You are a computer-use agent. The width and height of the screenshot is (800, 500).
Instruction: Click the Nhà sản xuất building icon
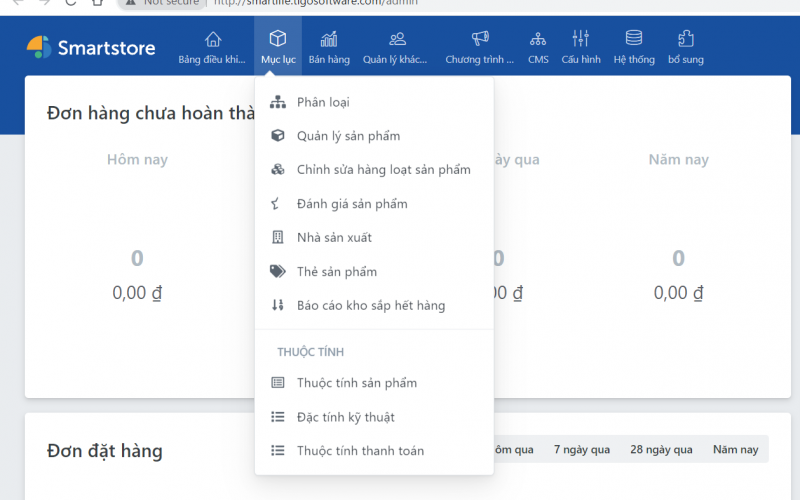(278, 237)
